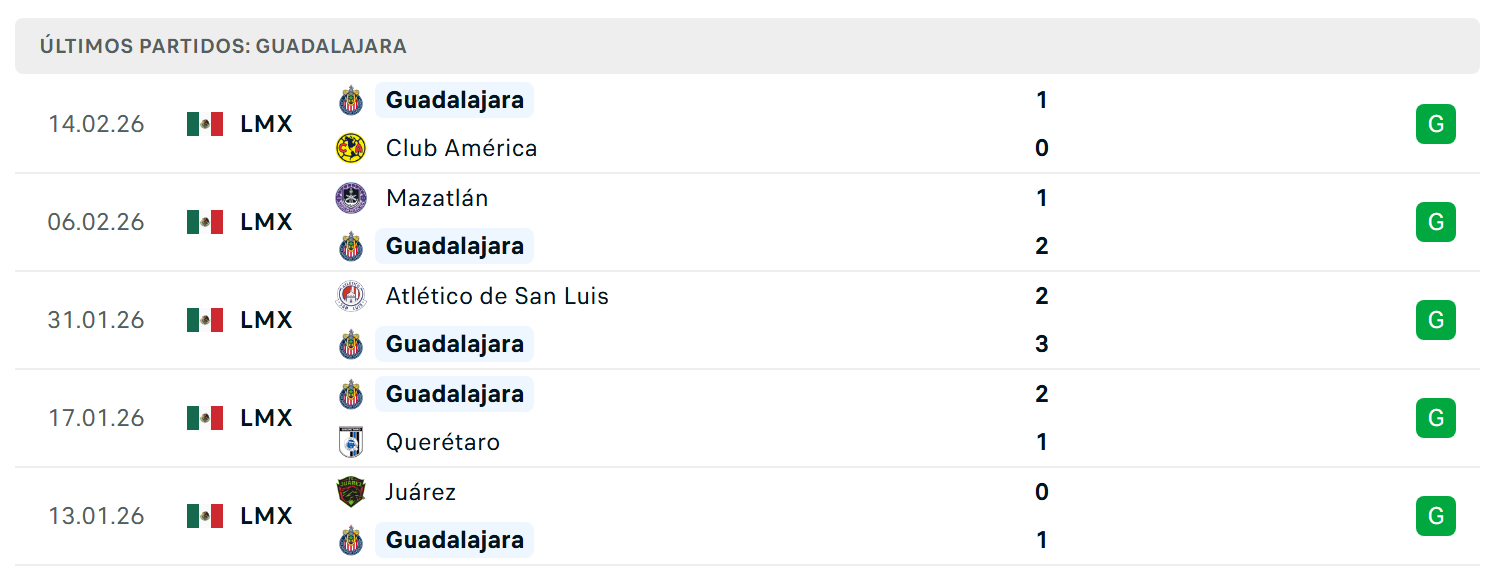Click the green G badge for 14.02.26
Viewport: 1495px width, 583px height.
click(1436, 124)
